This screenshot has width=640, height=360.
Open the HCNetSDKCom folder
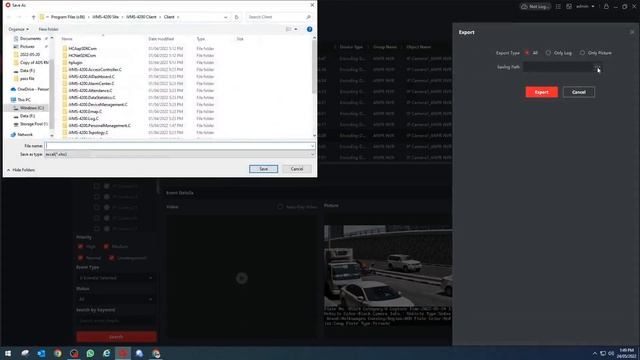tap(82, 56)
